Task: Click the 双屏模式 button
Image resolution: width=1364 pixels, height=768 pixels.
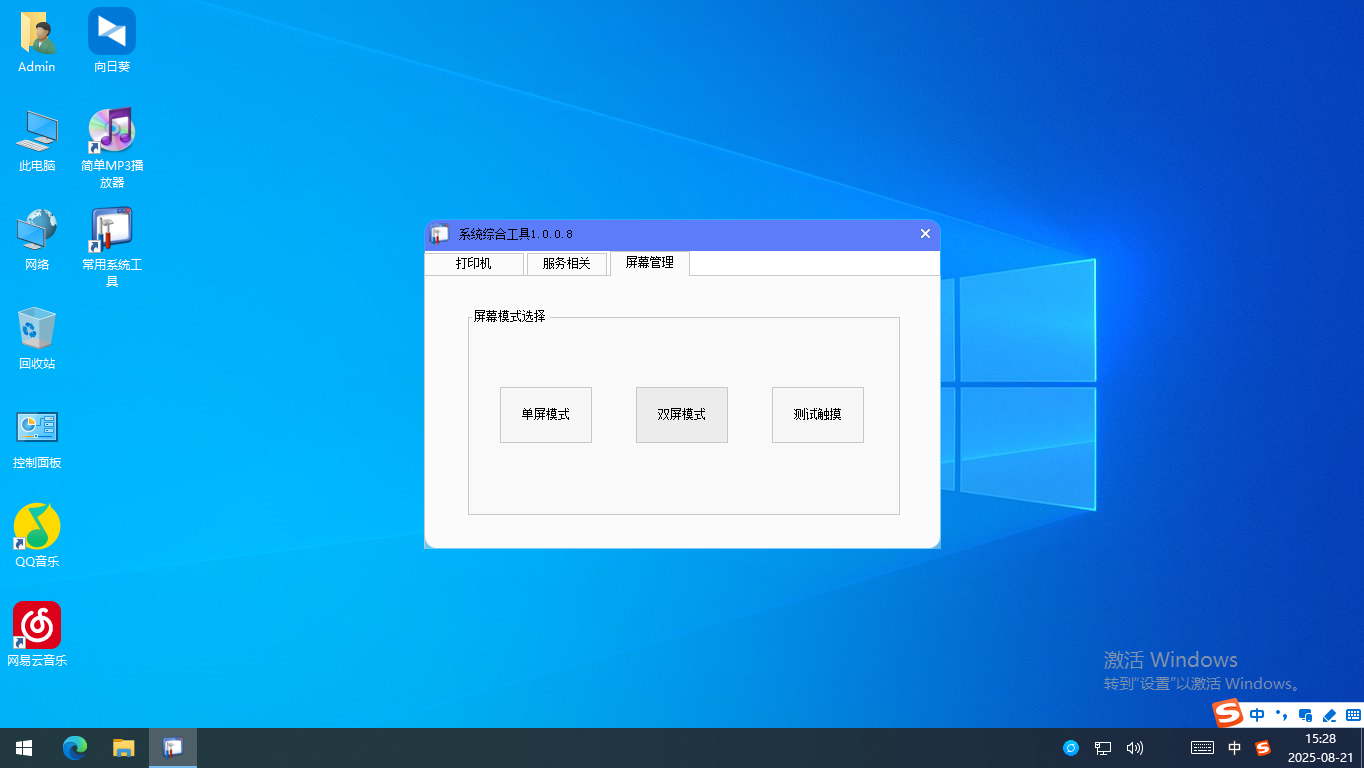Action: (x=682, y=415)
